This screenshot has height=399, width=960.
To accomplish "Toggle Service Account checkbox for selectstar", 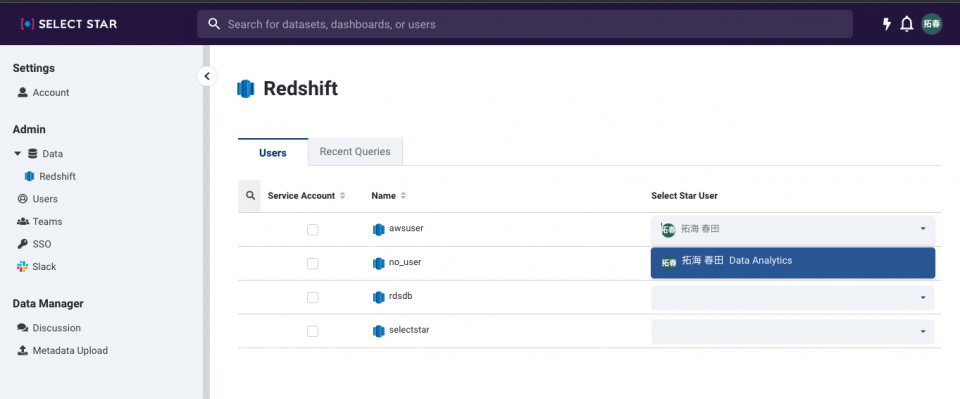I will click(x=312, y=331).
